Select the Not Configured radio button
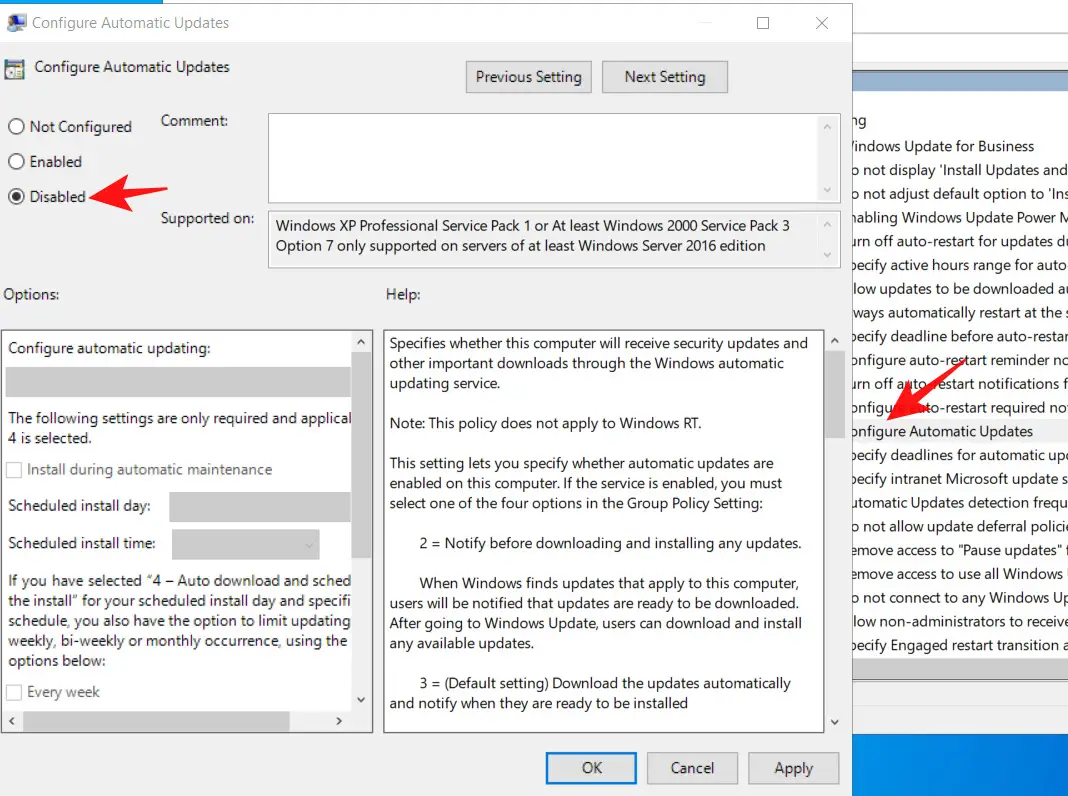The width and height of the screenshot is (1068, 796). [16, 127]
